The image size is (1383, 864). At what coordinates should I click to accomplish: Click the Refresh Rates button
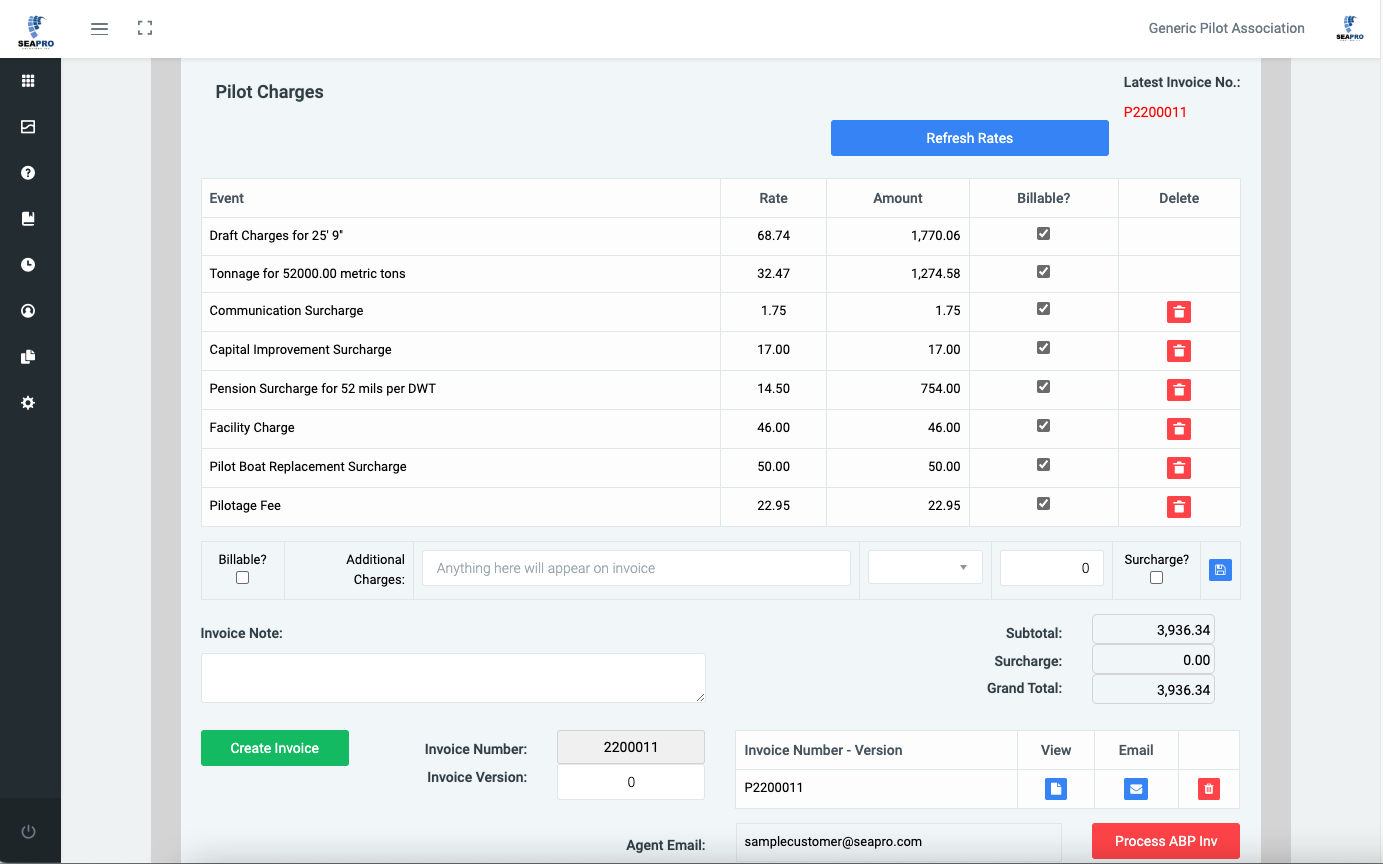click(x=969, y=138)
